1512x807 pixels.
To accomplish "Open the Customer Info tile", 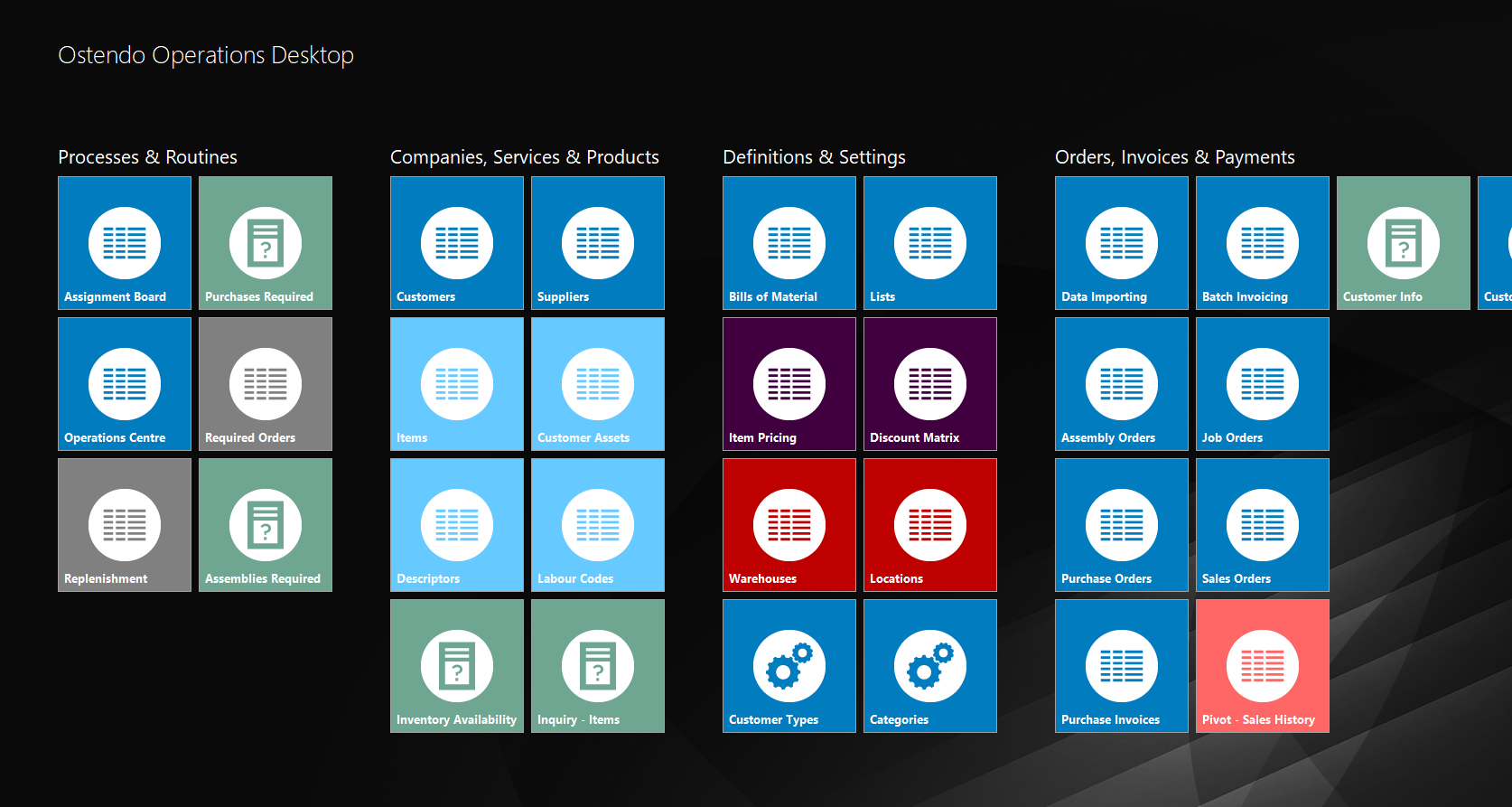I will 1404,243.
